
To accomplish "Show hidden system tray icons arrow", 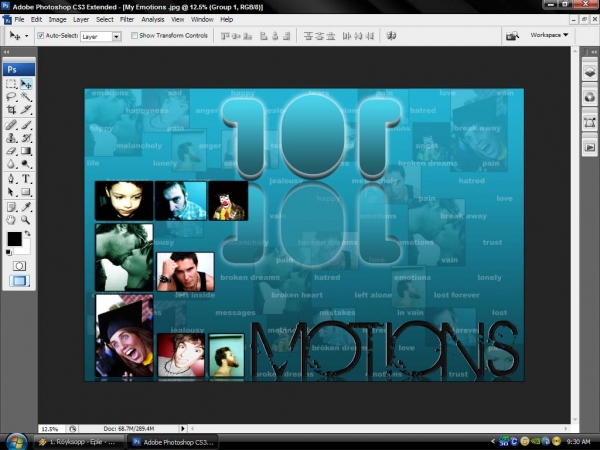I will (493, 442).
